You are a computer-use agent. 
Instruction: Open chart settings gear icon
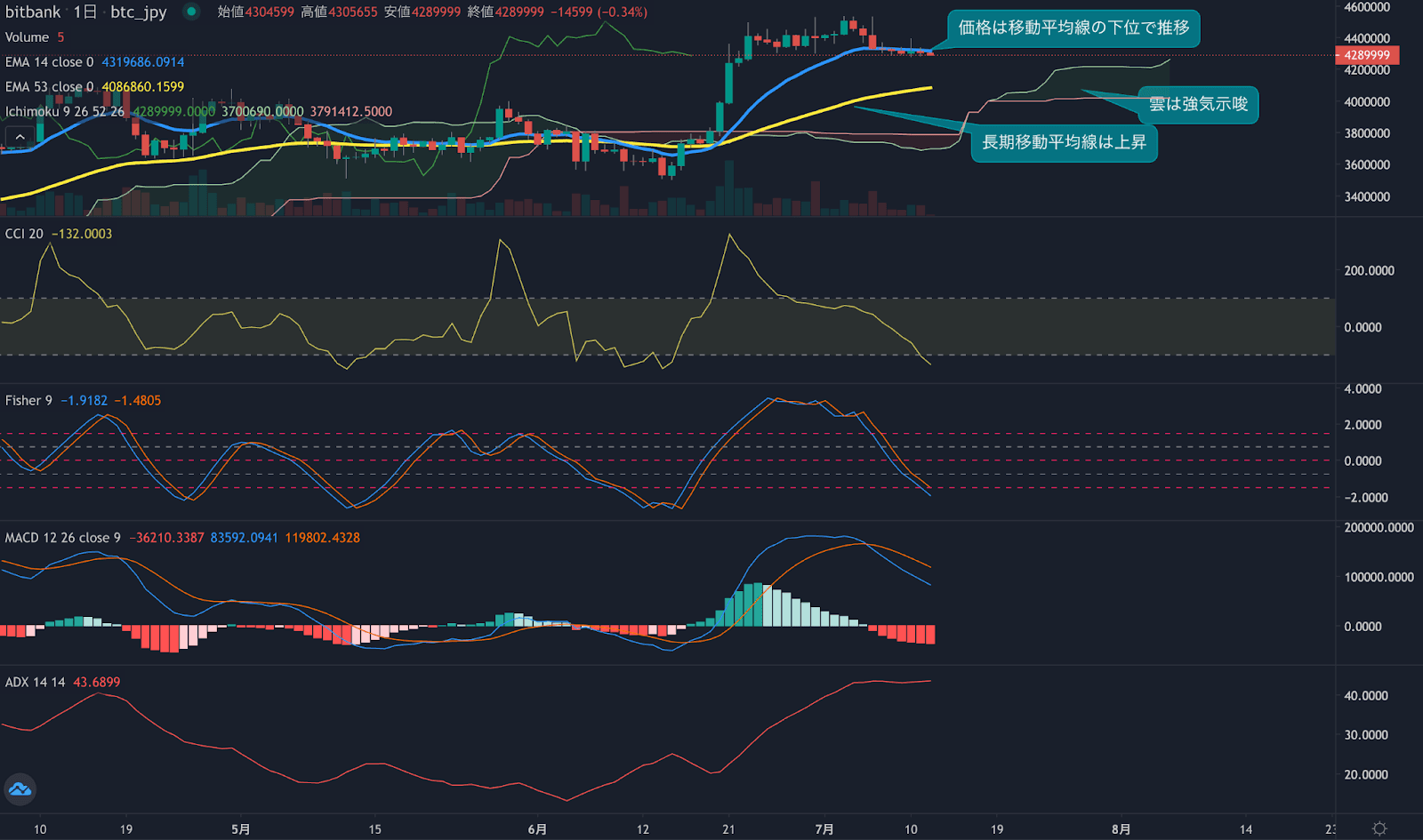point(1379,828)
